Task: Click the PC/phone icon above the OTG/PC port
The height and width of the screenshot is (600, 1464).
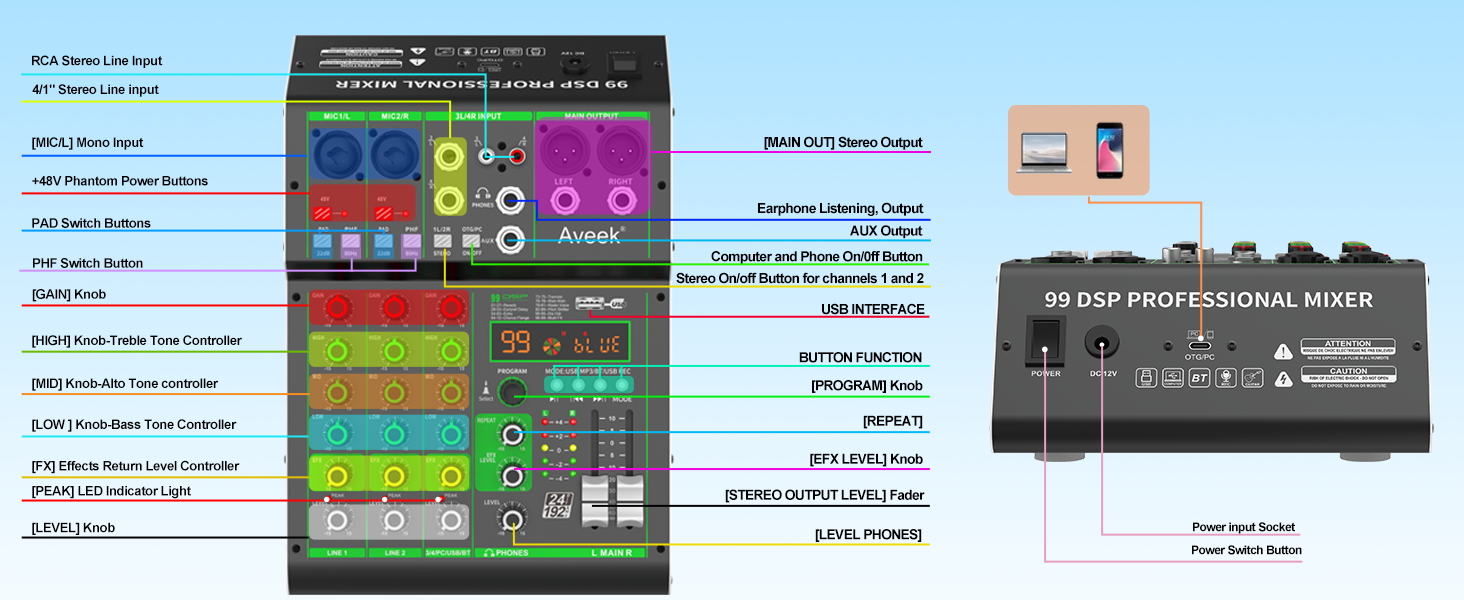Action: (1199, 334)
